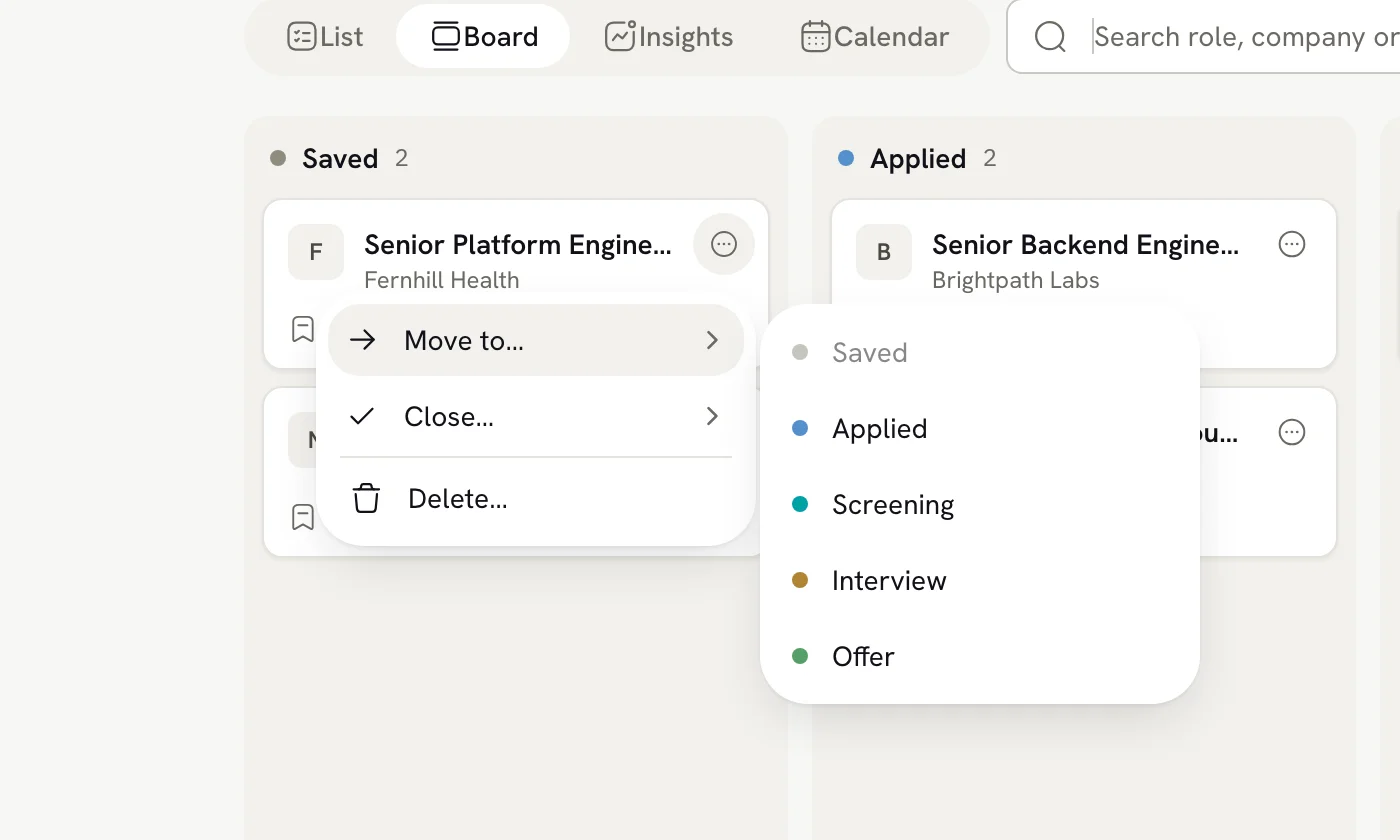The image size is (1400, 840).
Task: Open more options on Senior Backend Engineer card
Action: [x=1292, y=244]
